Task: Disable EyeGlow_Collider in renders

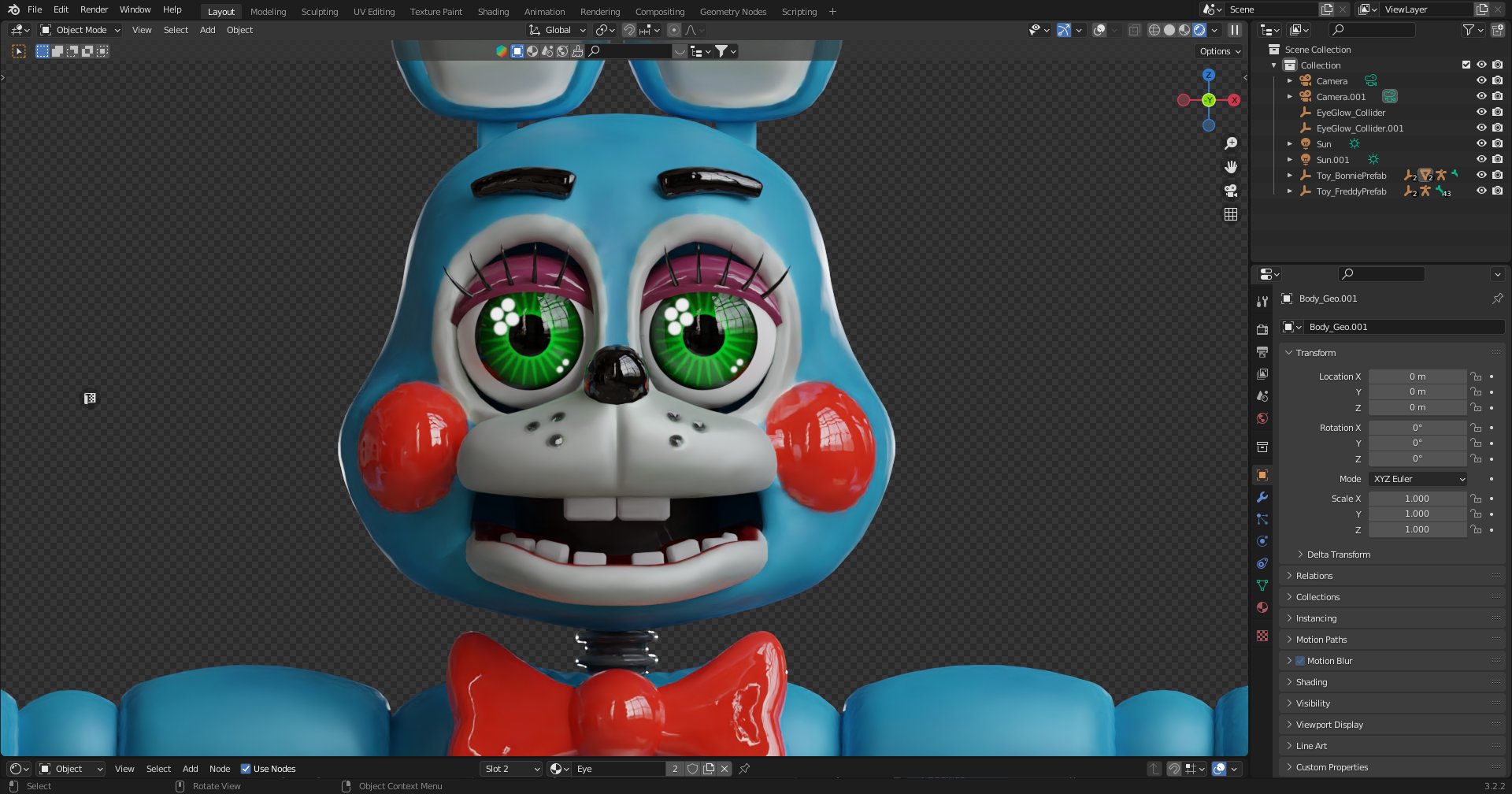Action: point(1497,112)
